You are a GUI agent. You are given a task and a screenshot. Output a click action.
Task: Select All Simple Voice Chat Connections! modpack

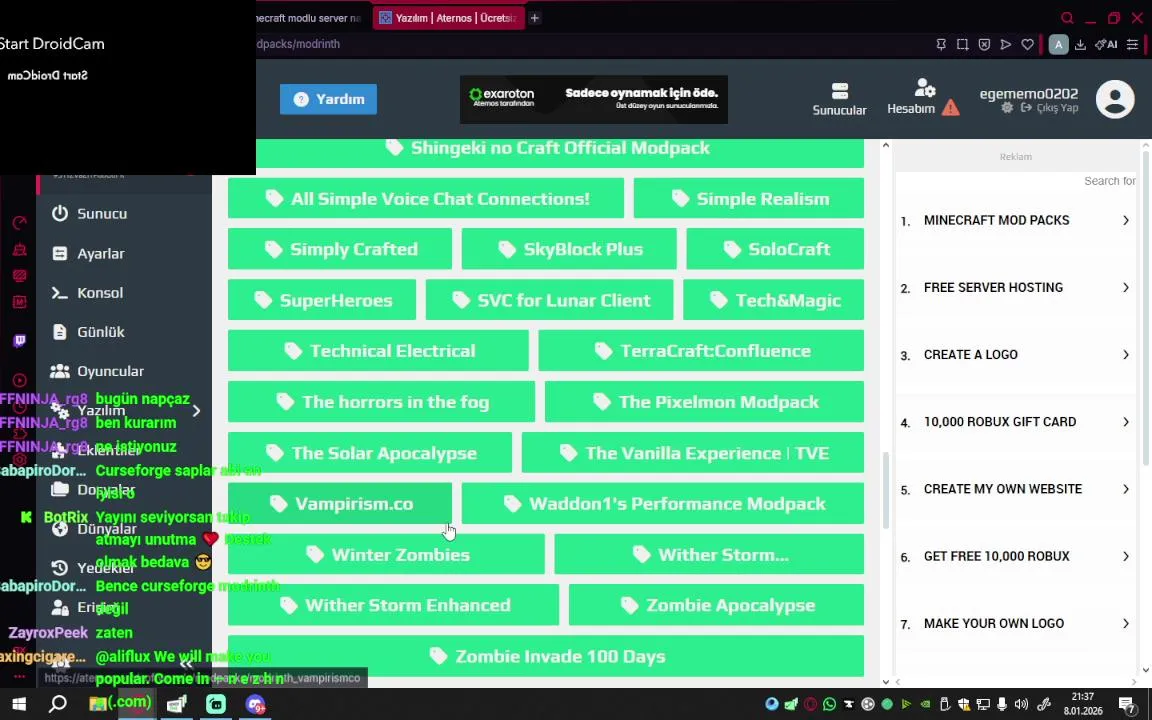click(425, 198)
